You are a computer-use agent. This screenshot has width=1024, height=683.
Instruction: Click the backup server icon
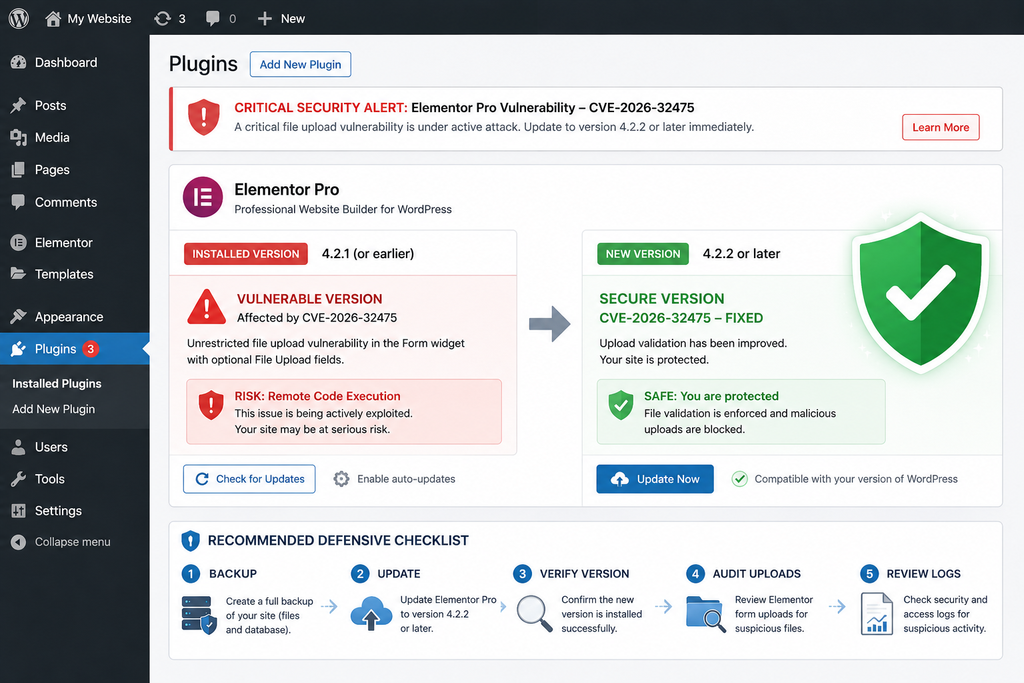pyautogui.click(x=199, y=615)
